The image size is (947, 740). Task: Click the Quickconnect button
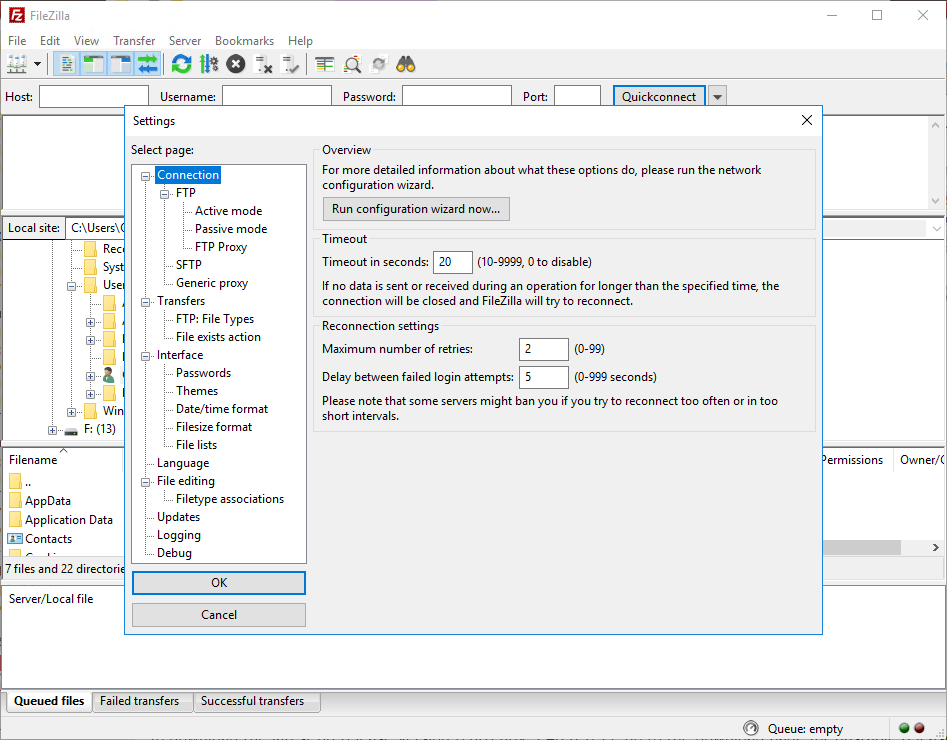click(659, 97)
